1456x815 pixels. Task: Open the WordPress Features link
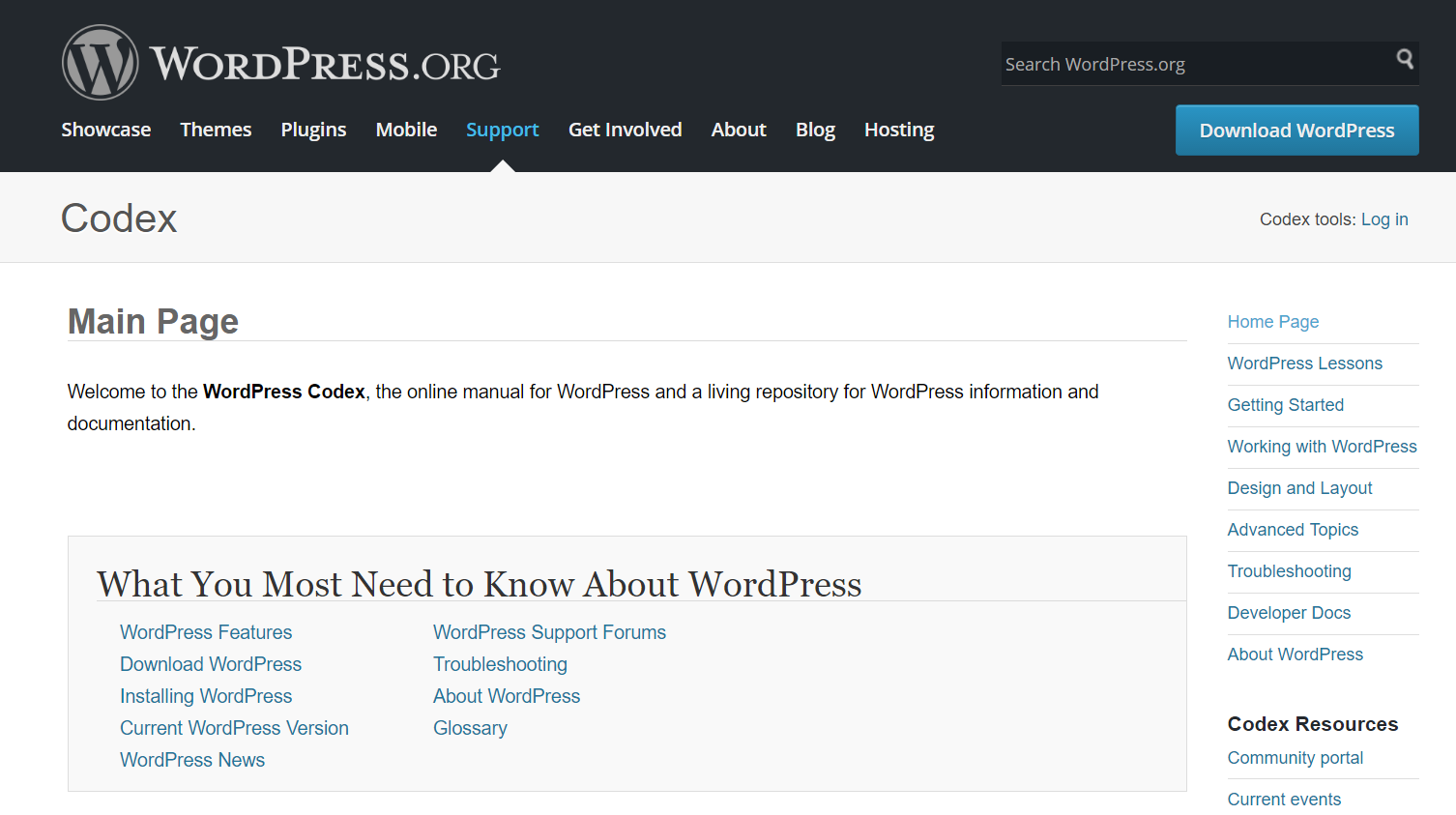pos(206,632)
